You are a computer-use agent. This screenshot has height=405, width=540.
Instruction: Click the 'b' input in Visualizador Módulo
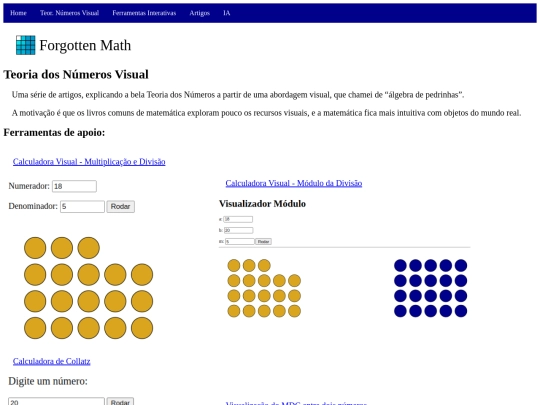click(238, 230)
